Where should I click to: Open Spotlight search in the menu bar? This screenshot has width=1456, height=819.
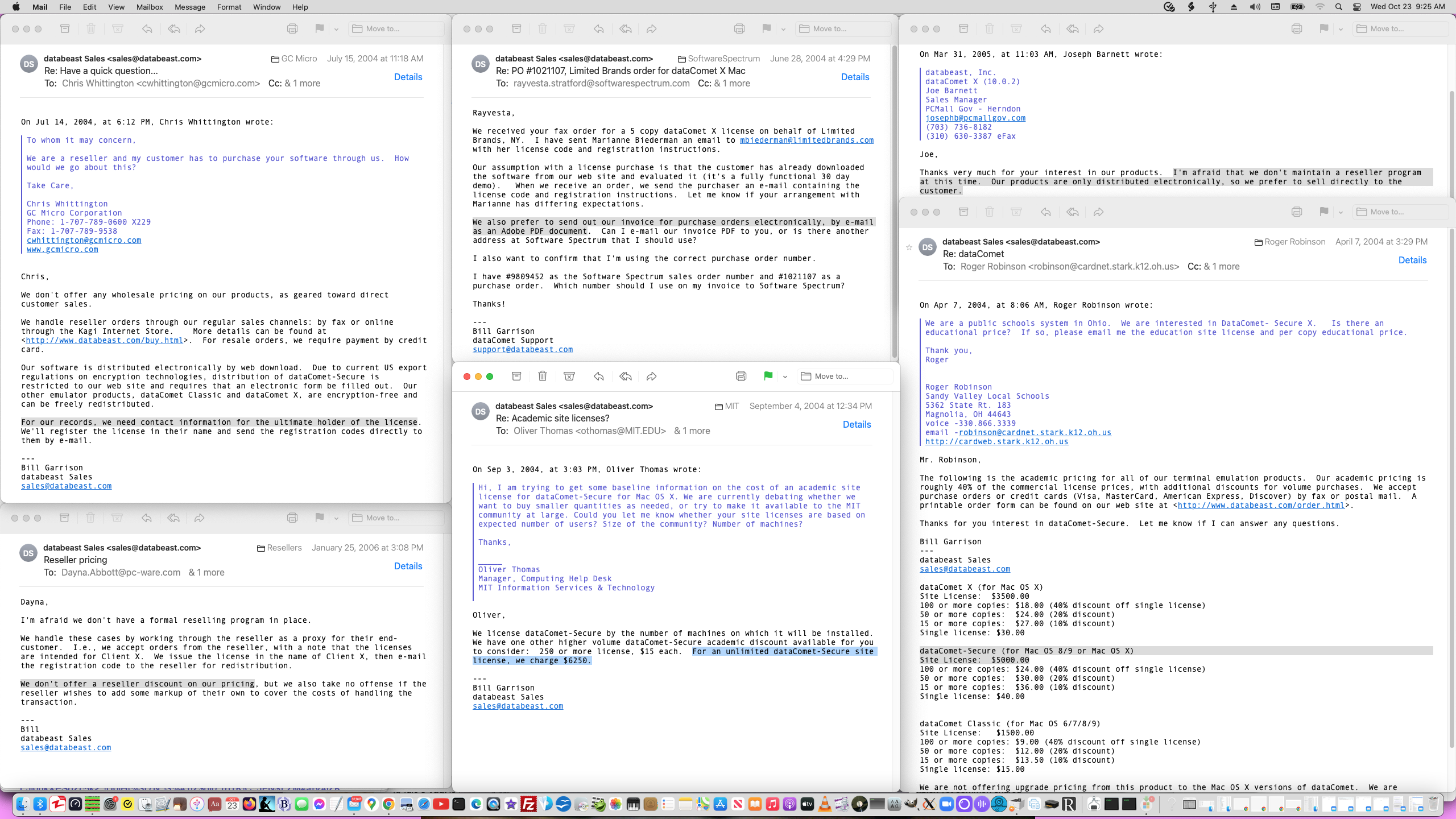point(1339,7)
